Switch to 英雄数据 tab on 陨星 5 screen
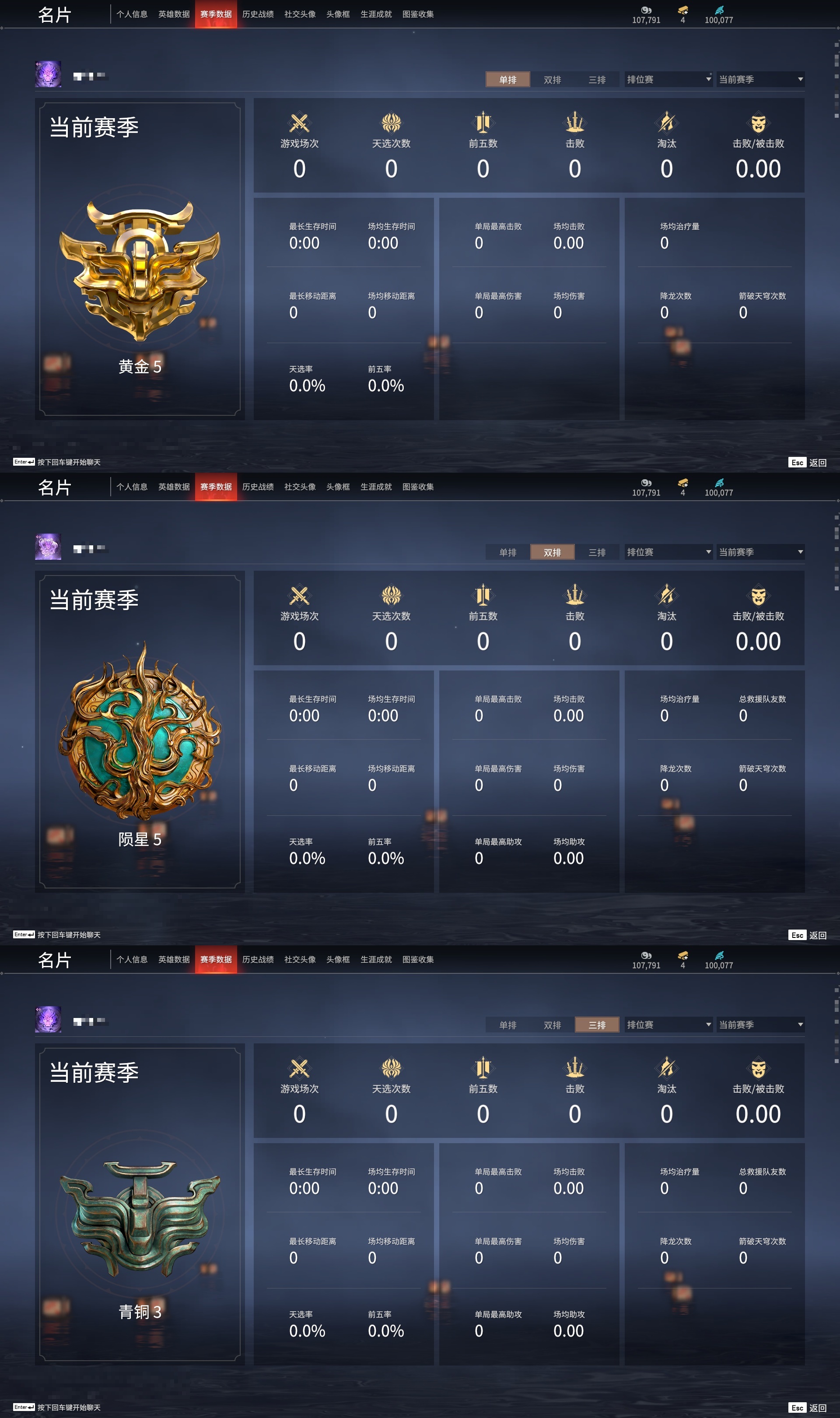This screenshot has height=1418, width=840. coord(174,487)
